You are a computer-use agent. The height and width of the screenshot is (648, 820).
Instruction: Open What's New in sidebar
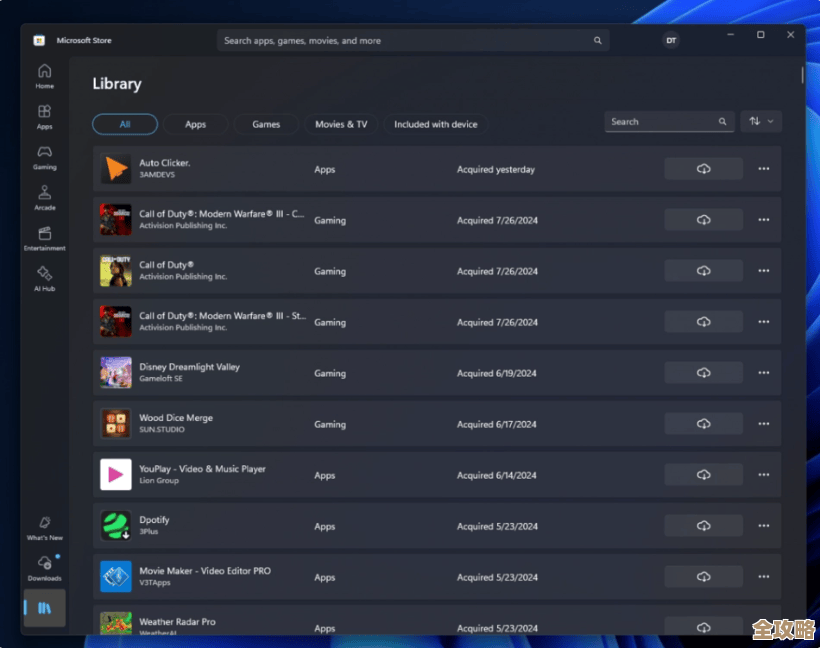tap(45, 528)
